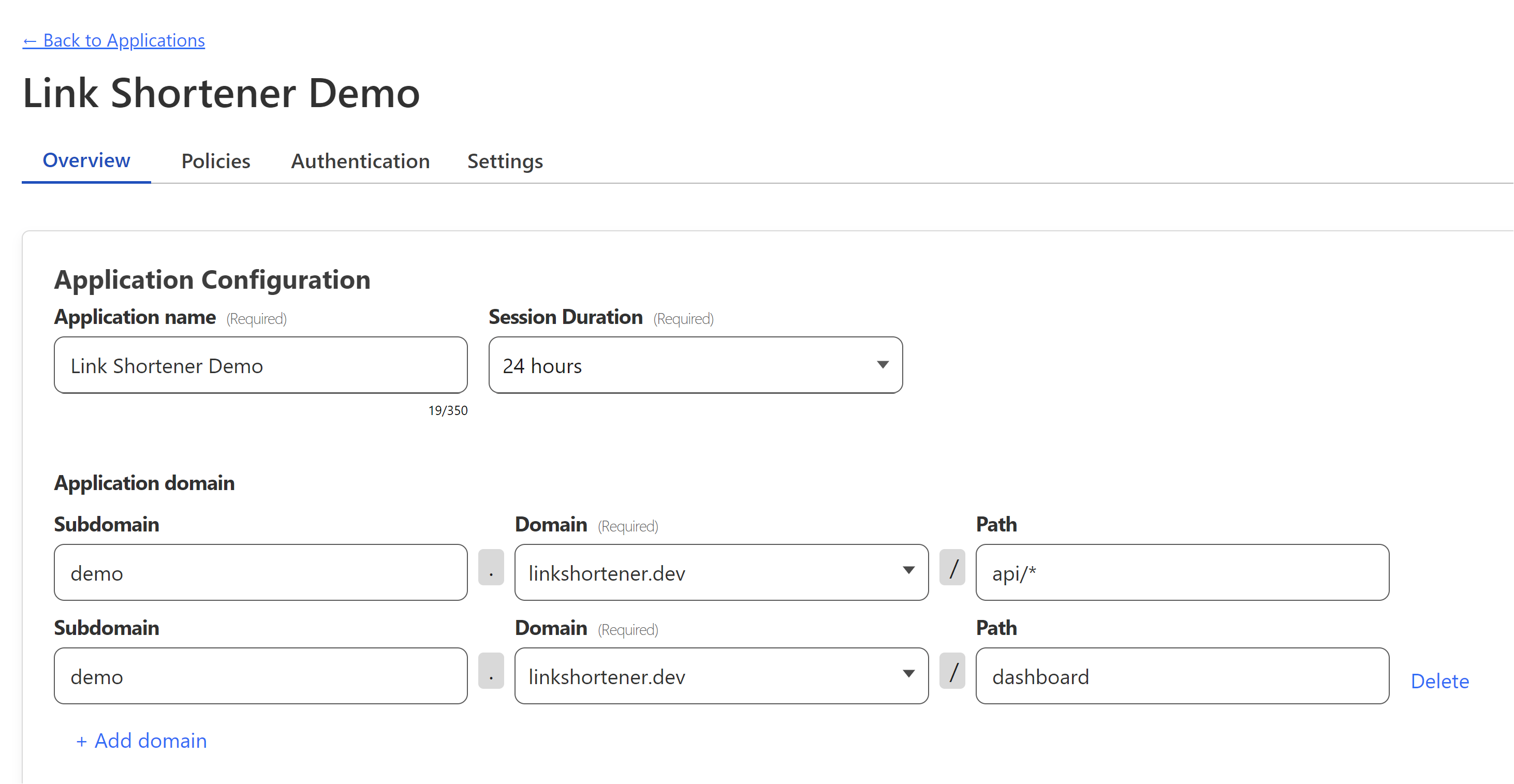Click the slash separator before api/* path
The height and width of the screenshot is (784, 1514).
point(952,568)
